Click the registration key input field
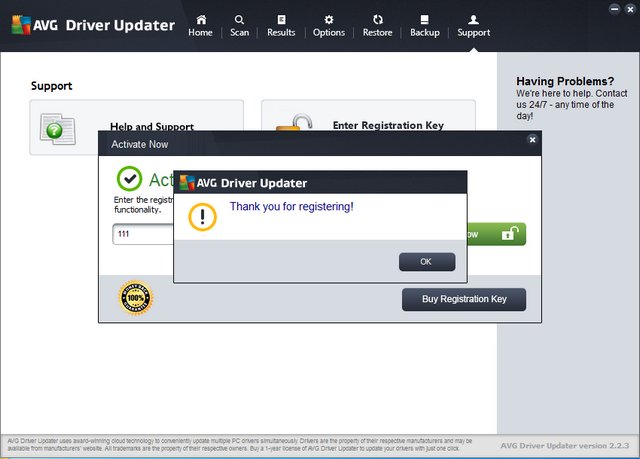The width and height of the screenshot is (640, 459). [x=143, y=234]
